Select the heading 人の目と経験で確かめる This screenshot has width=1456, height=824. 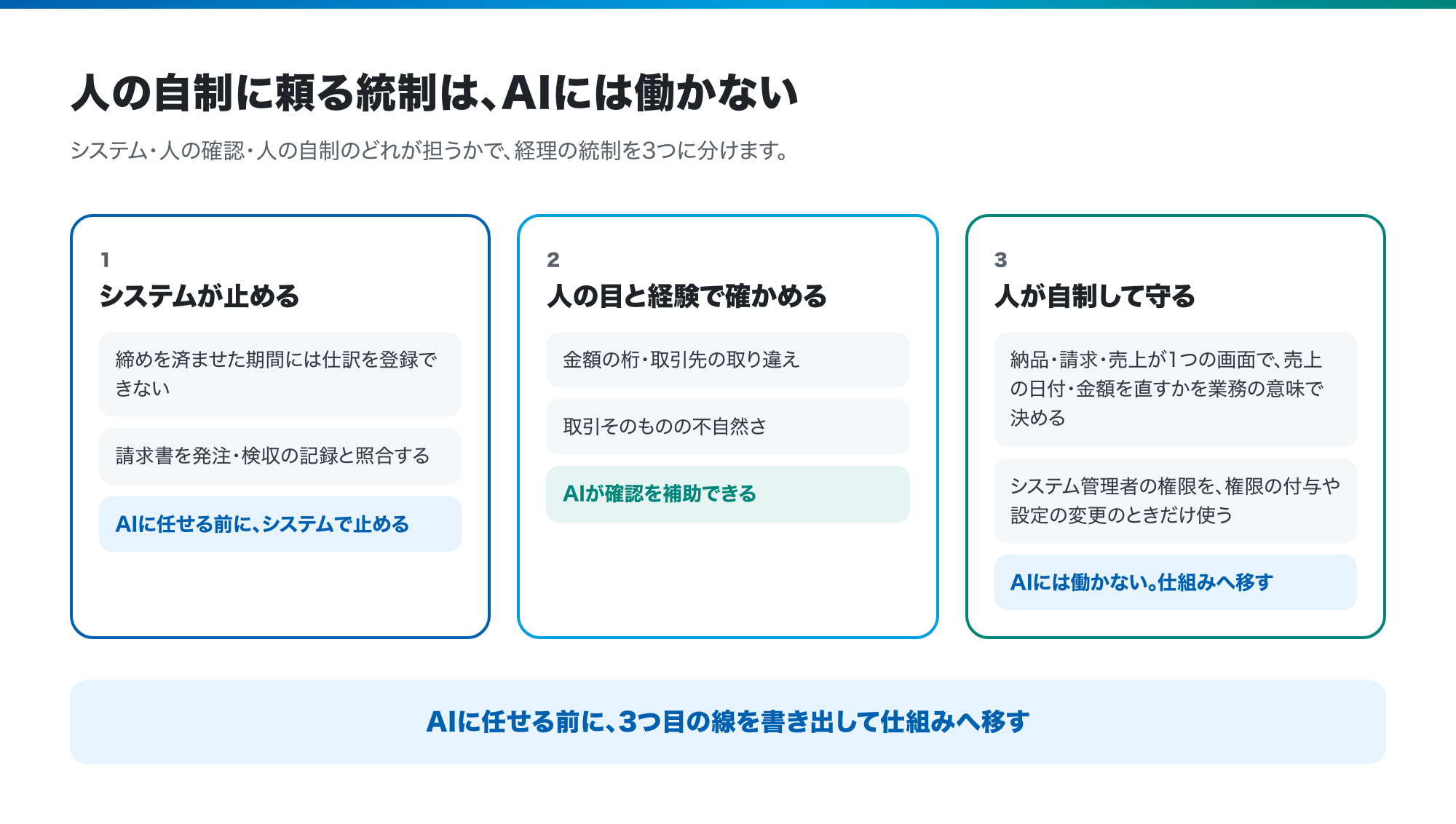pyautogui.click(x=687, y=296)
